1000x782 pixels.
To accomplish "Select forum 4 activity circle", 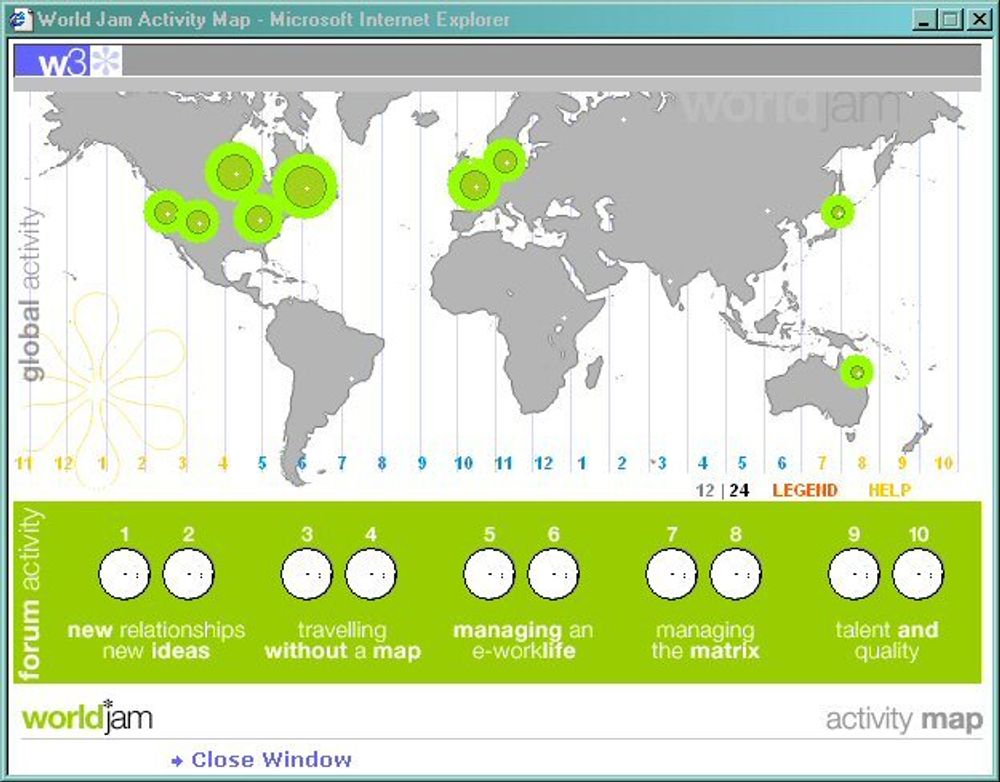I will point(371,574).
